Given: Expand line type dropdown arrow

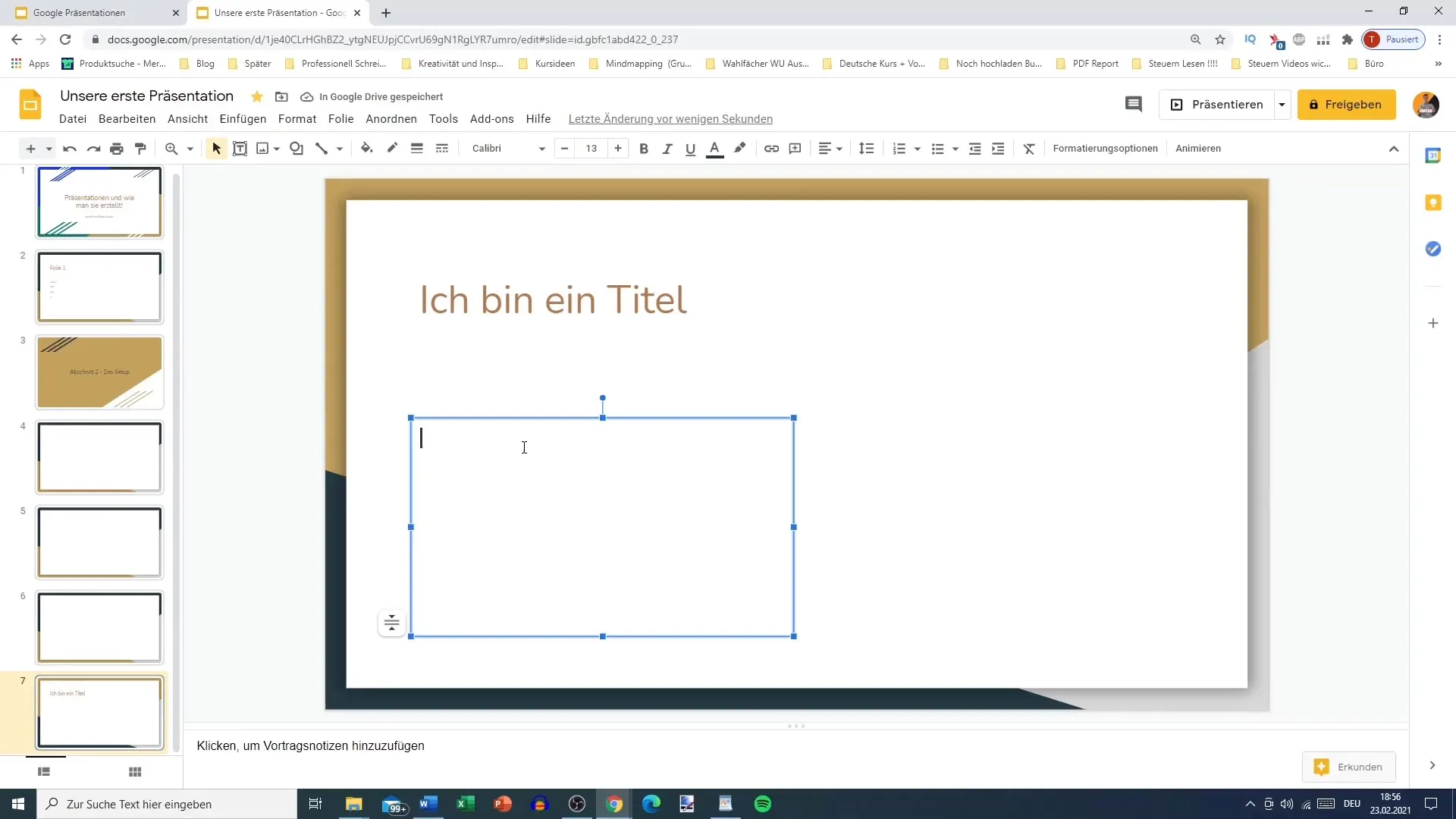Looking at the screenshot, I should [x=340, y=149].
